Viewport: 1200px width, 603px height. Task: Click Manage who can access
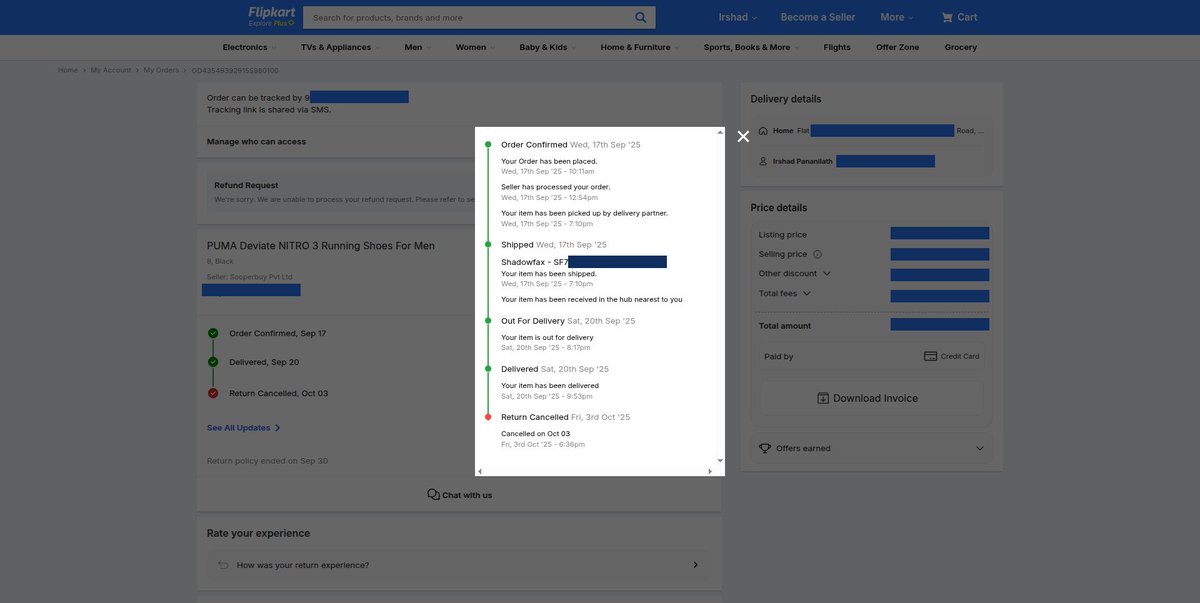(256, 141)
